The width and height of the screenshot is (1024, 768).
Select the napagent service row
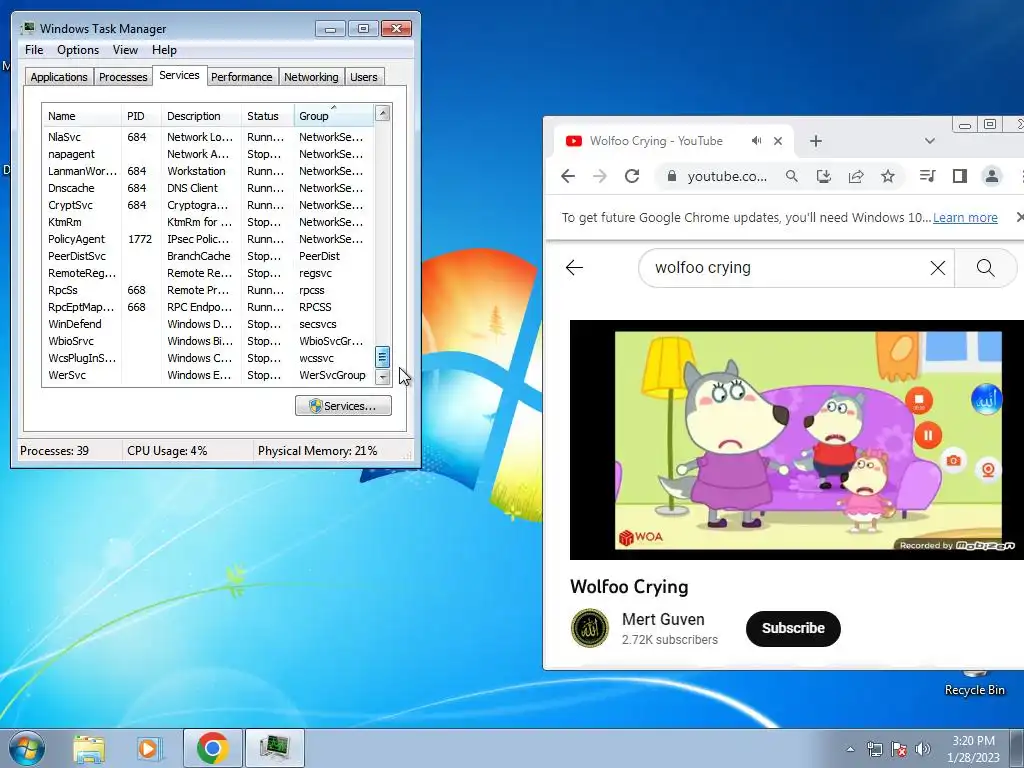click(x=208, y=154)
